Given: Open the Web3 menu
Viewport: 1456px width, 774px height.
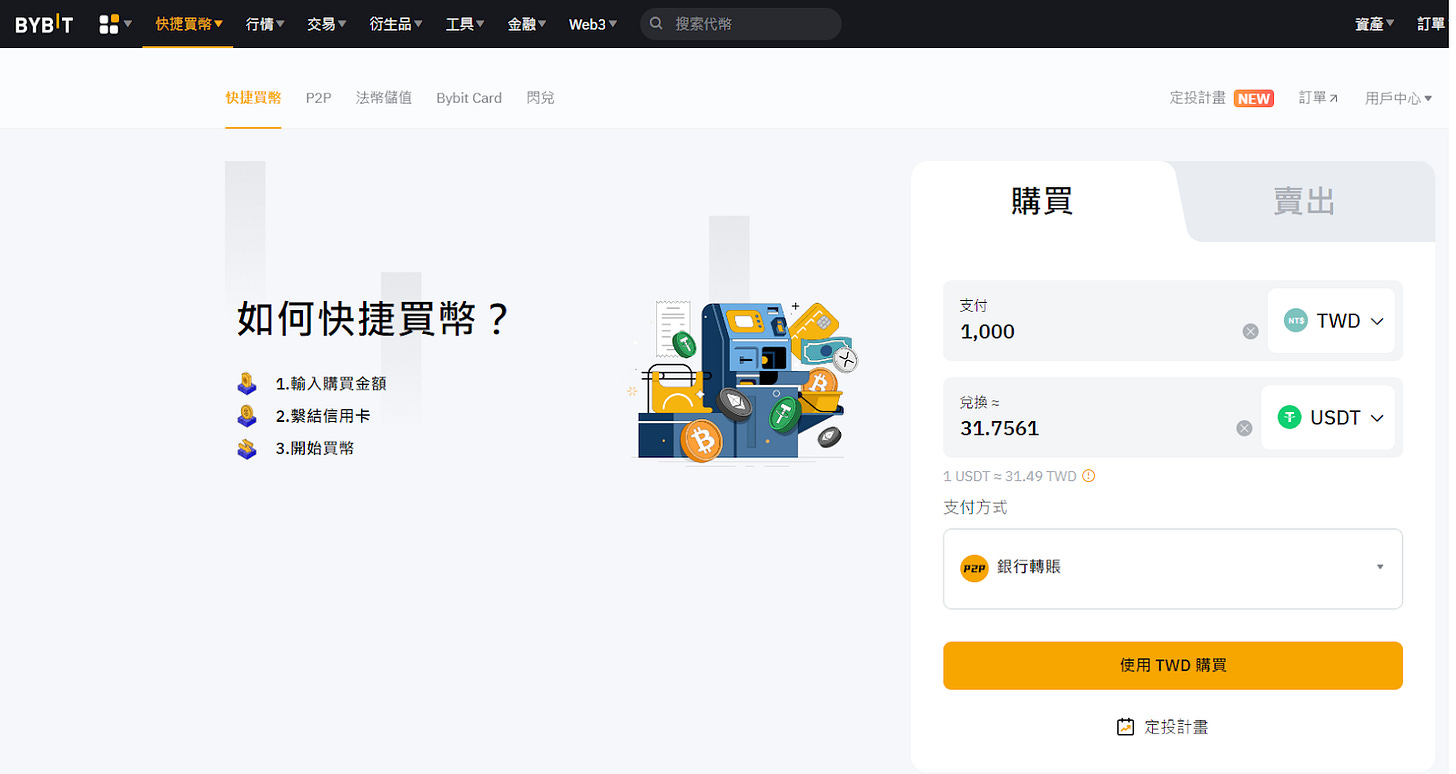Looking at the screenshot, I should pos(593,24).
